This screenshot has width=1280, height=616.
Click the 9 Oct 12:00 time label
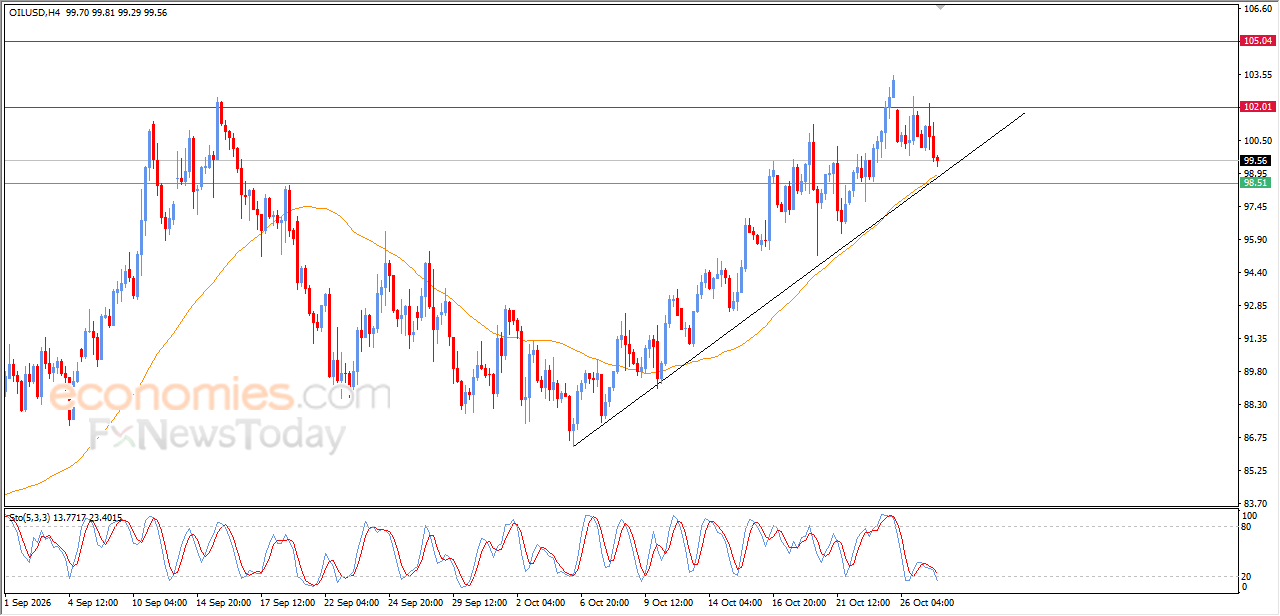tap(669, 603)
